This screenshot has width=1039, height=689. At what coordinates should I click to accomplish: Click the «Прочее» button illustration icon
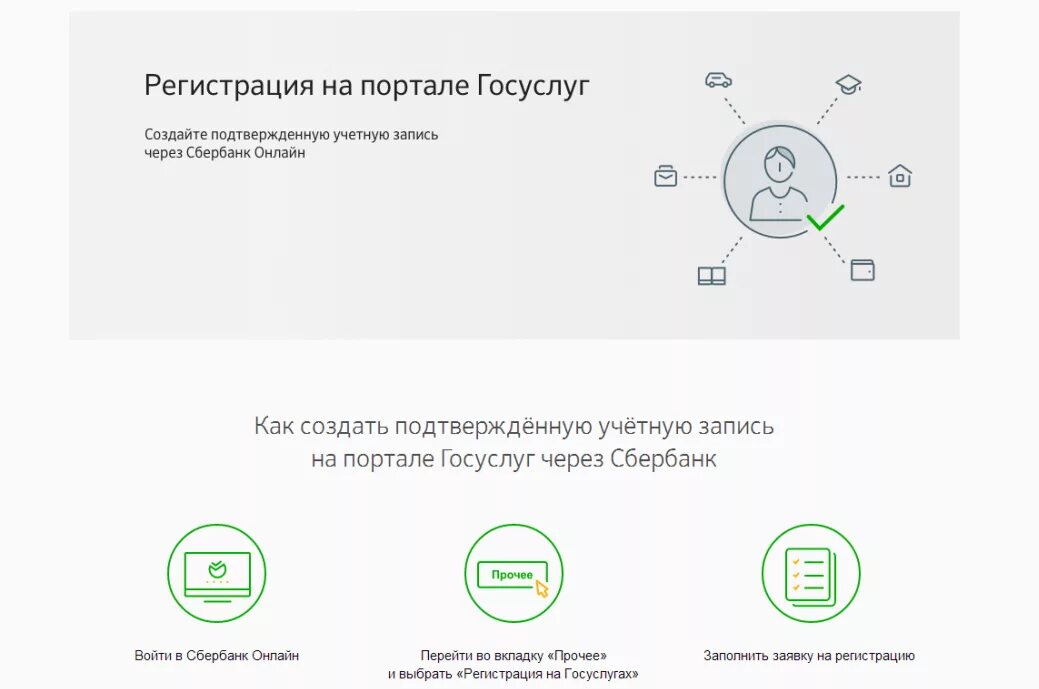[514, 573]
